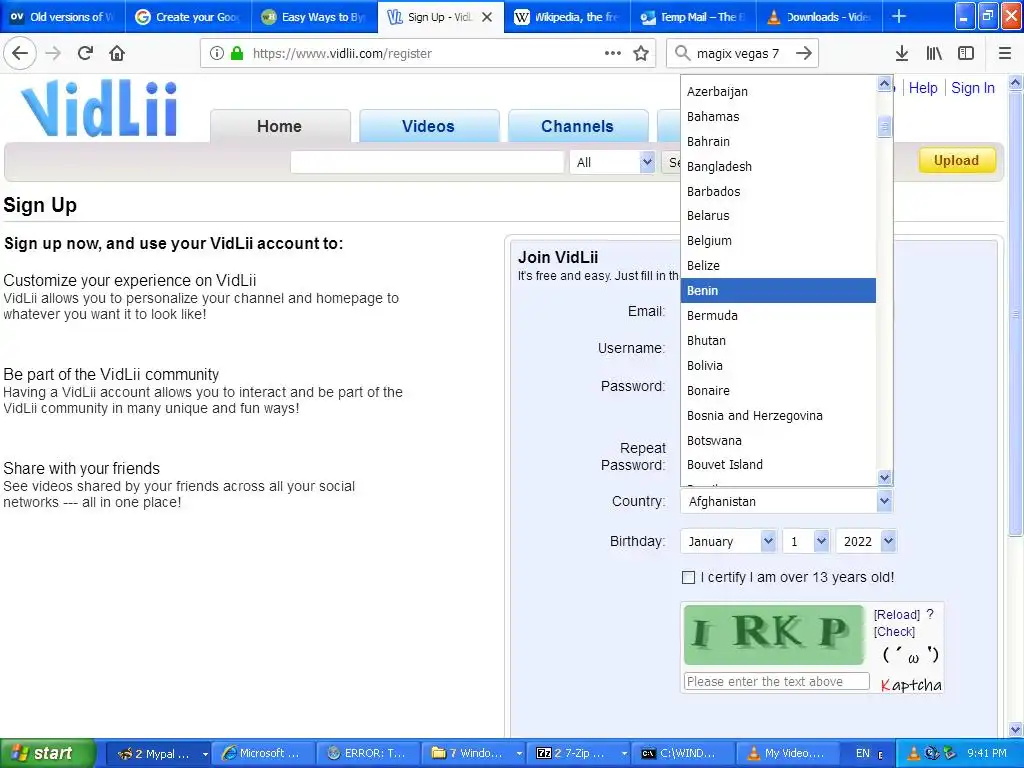Click the yellow Upload button

(956, 160)
